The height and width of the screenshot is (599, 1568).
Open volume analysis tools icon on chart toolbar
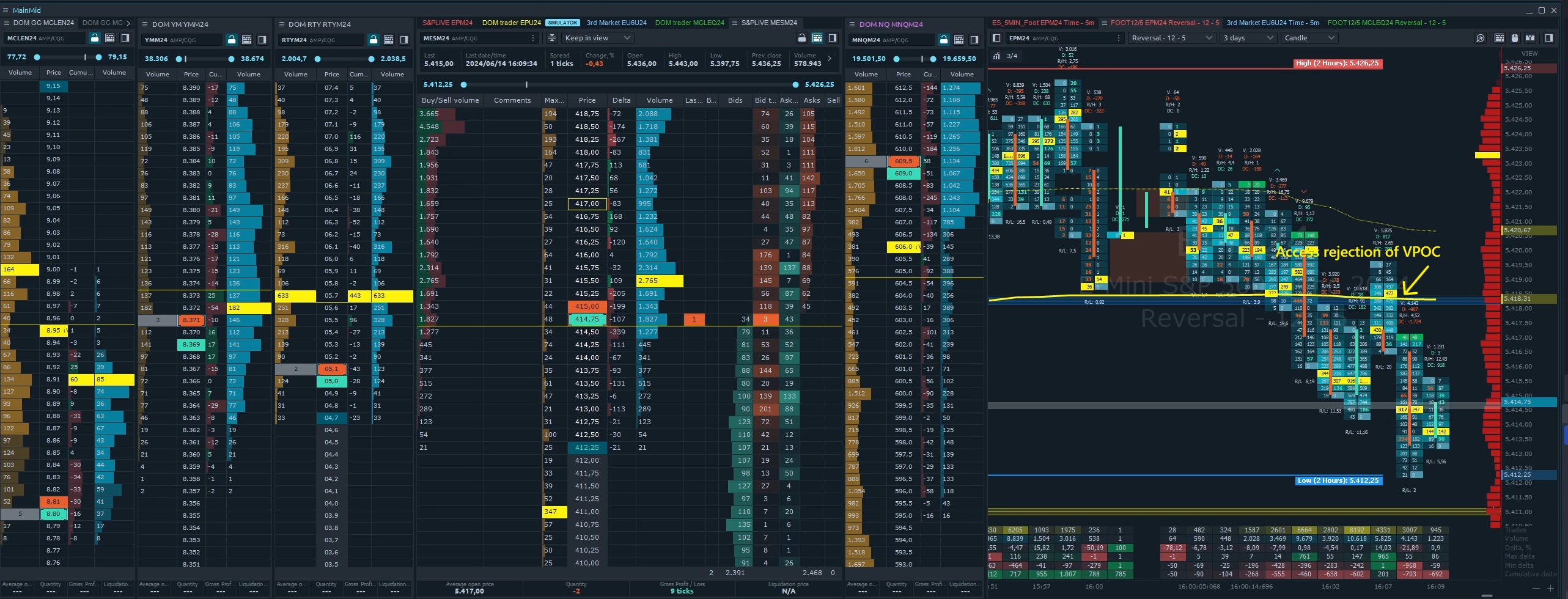click(x=1481, y=38)
